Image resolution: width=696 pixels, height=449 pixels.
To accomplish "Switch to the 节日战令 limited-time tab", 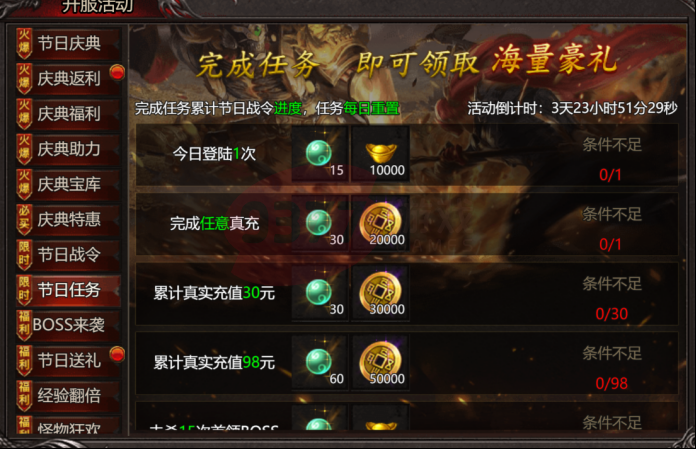I will pyautogui.click(x=68, y=255).
